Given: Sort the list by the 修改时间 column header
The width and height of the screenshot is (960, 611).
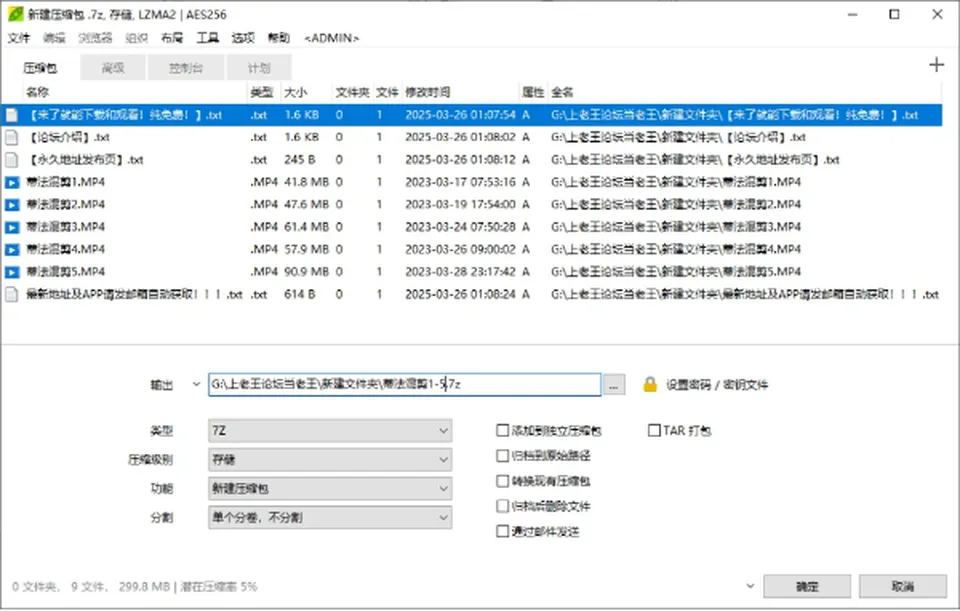Looking at the screenshot, I should [427, 92].
